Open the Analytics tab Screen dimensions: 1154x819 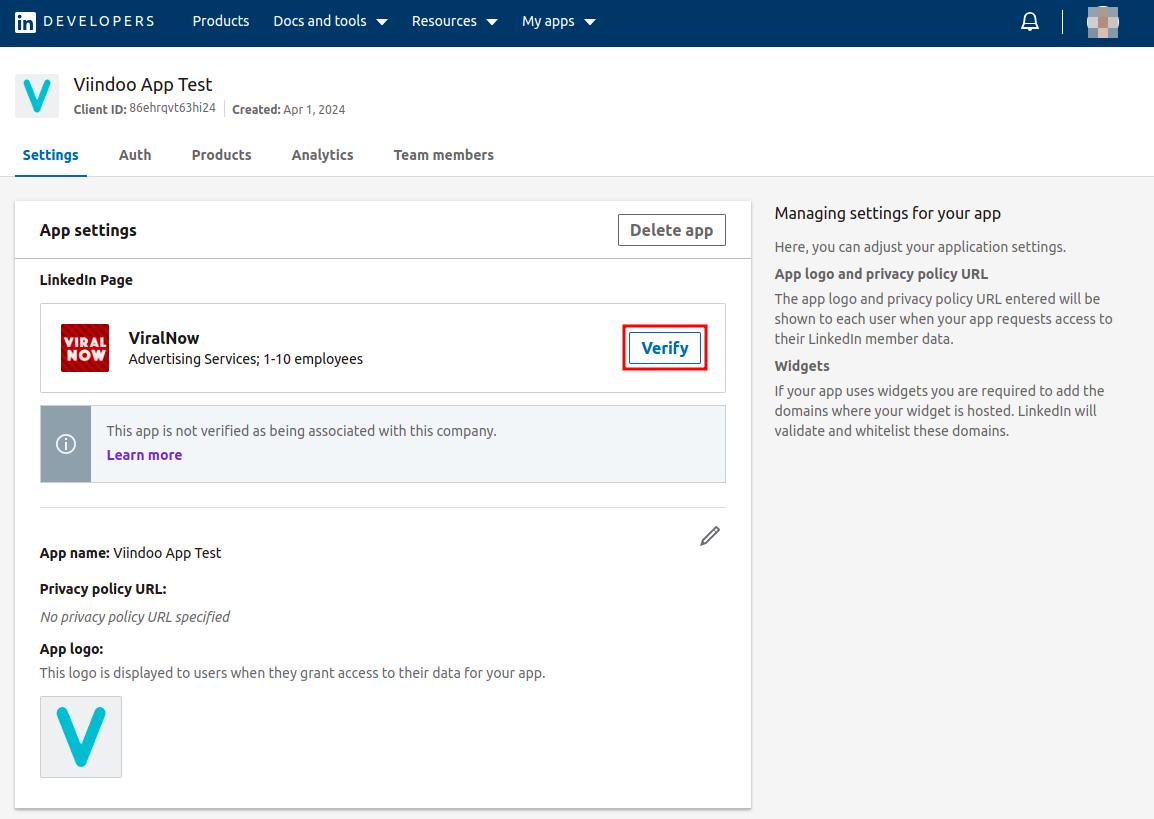click(322, 155)
